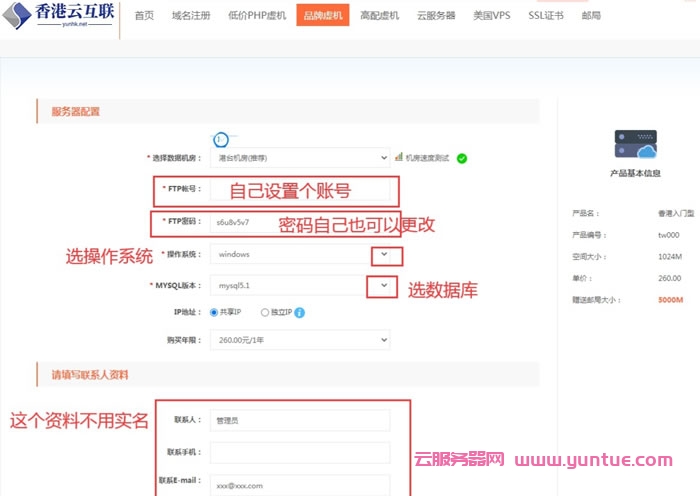Viewport: 700px width, 496px height.
Task: Open the SSL证书 navigation link
Action: coord(547,16)
